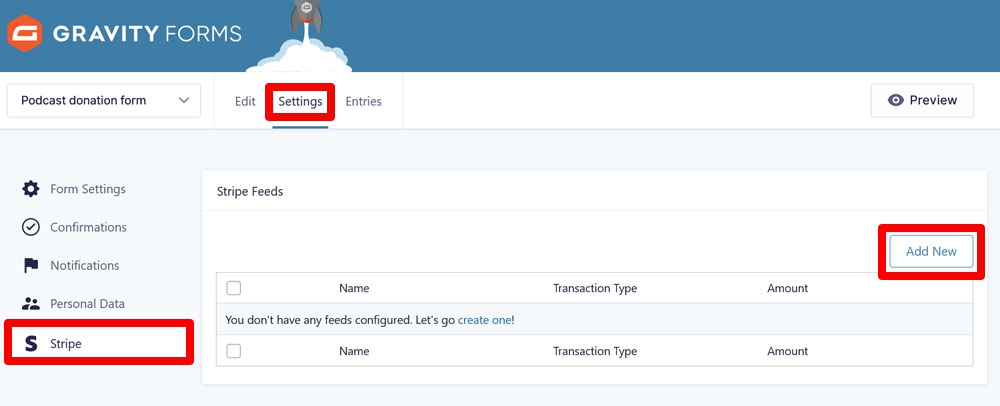Click the Personal Data people icon
Screen dimensions: 1000x406
pyautogui.click(x=31, y=304)
